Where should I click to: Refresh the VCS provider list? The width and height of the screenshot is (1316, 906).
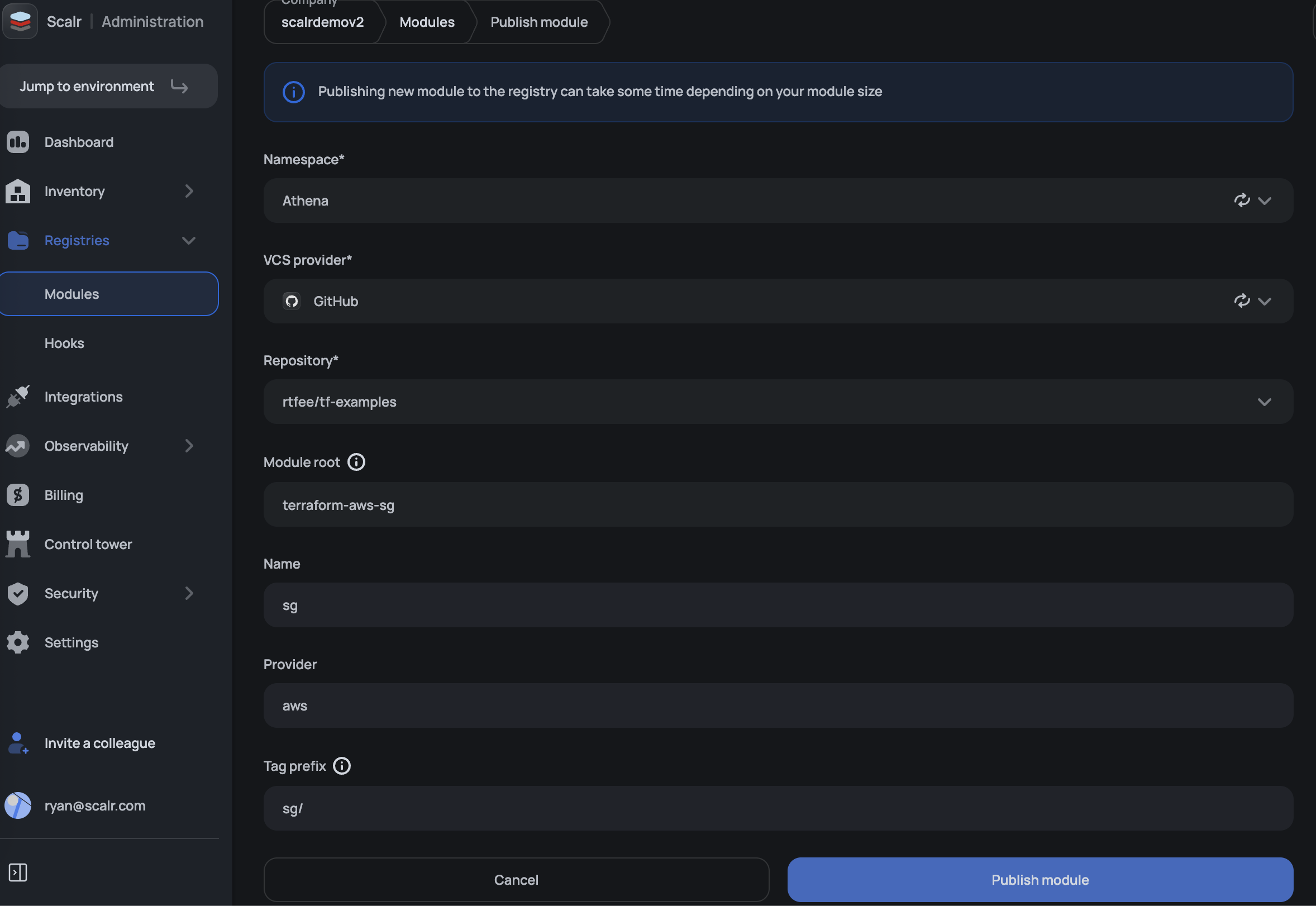click(x=1241, y=301)
